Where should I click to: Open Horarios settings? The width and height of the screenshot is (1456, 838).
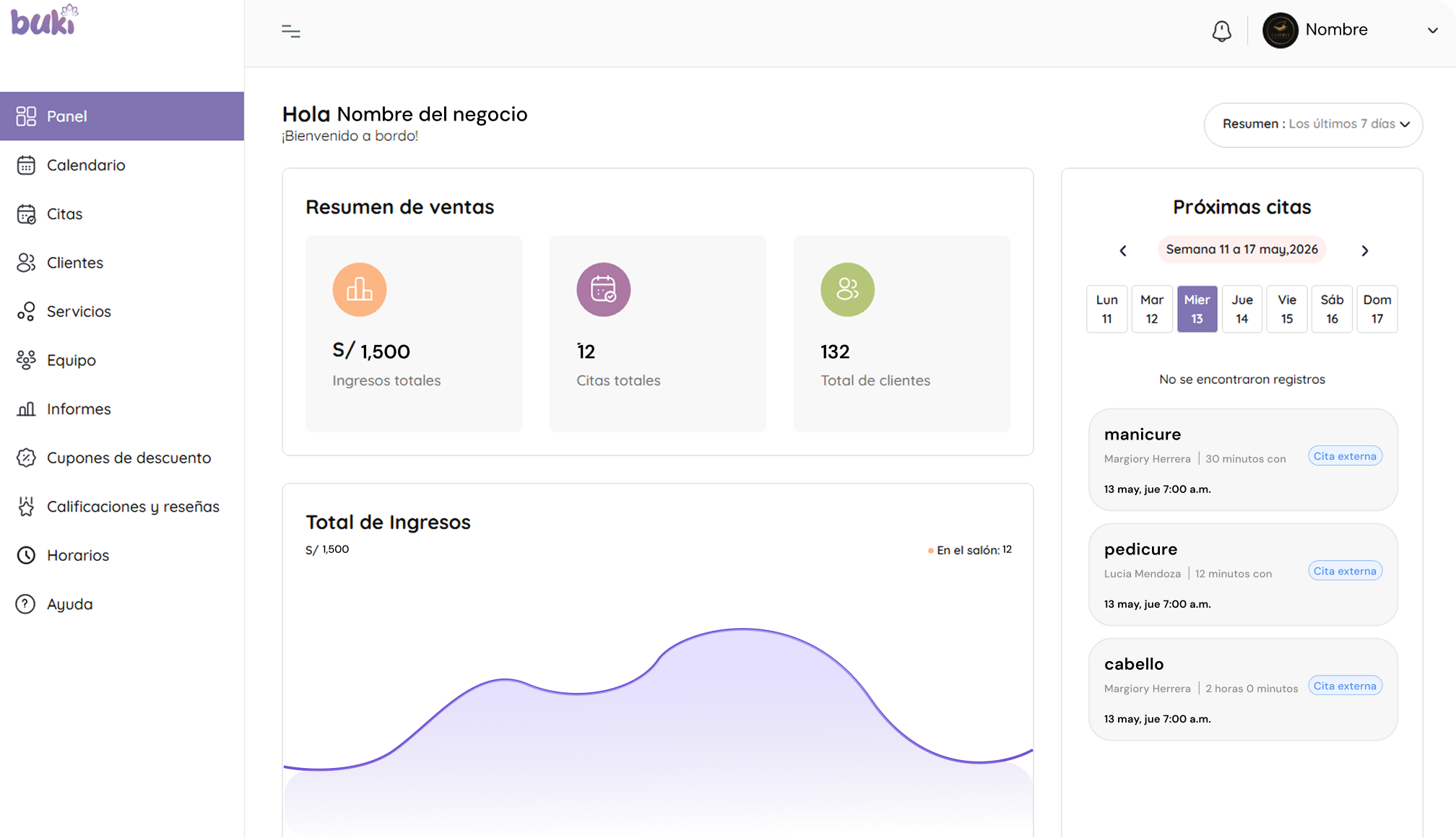tap(122, 555)
